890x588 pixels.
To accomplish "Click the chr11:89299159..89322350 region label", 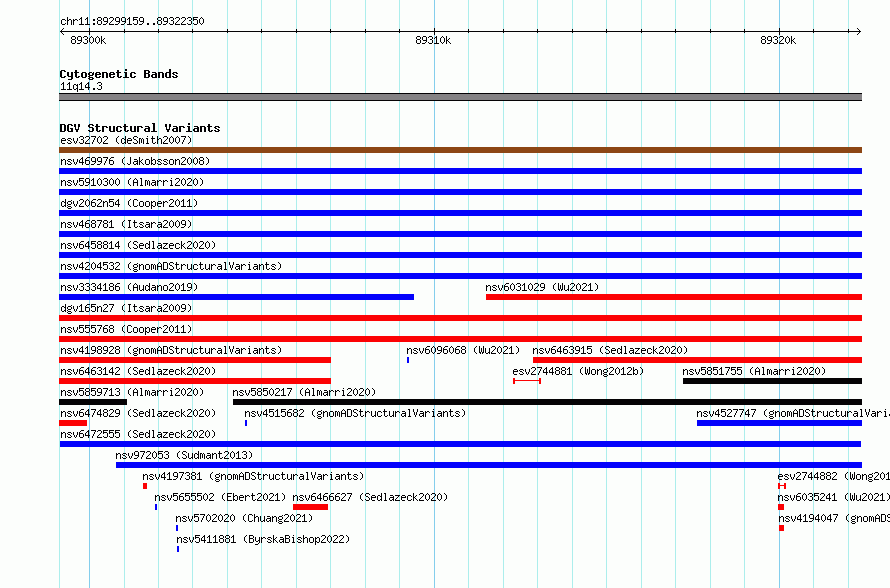I will pos(132,21).
